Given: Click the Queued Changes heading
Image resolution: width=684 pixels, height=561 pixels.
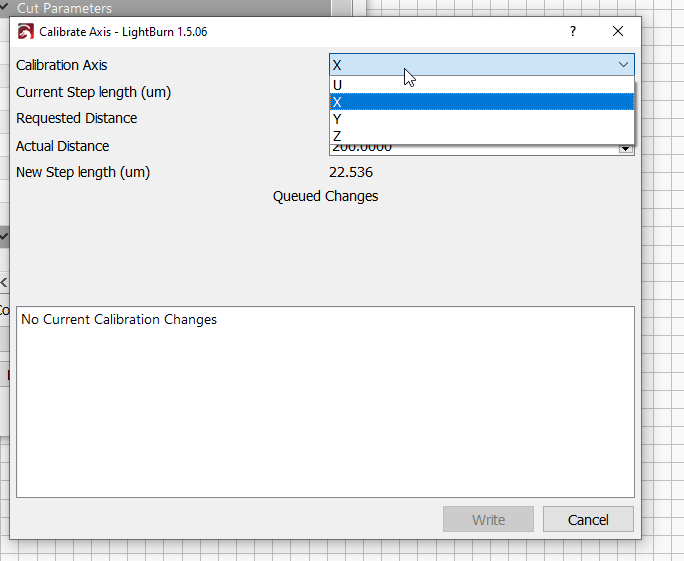Looking at the screenshot, I should tap(325, 196).
